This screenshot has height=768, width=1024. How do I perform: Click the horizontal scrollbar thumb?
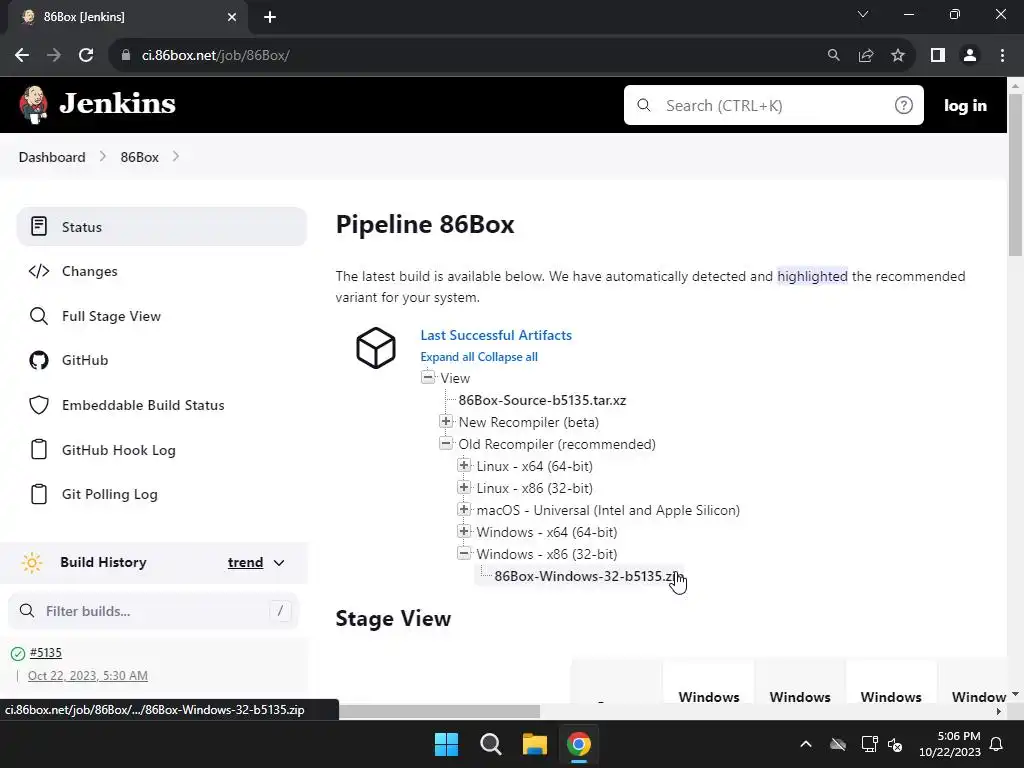(440, 711)
